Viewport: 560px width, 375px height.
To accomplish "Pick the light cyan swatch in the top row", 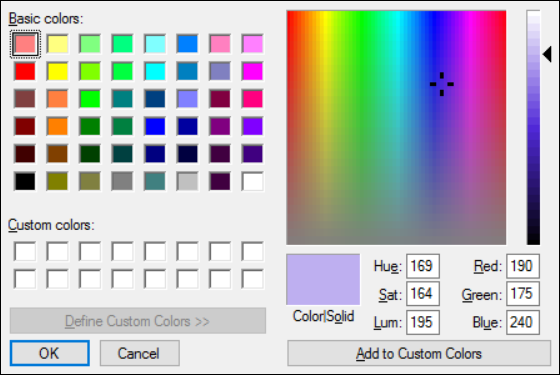I will (x=155, y=44).
